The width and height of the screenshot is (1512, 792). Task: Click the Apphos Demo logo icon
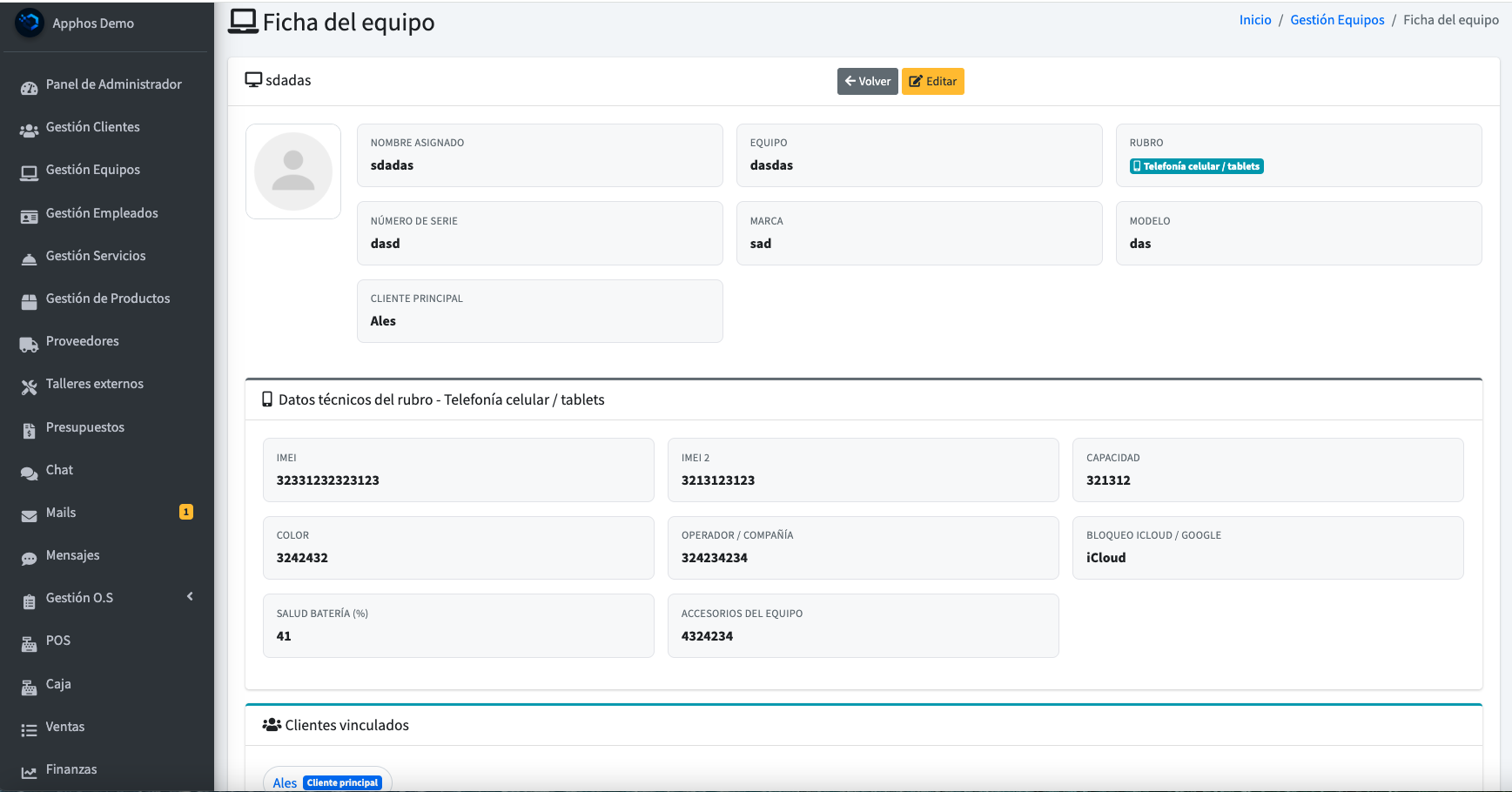[x=30, y=23]
